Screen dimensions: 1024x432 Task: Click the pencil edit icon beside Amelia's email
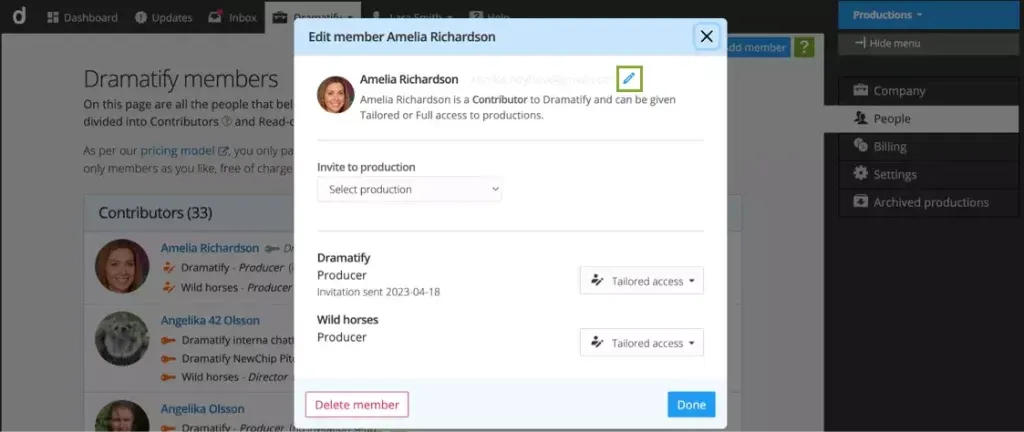click(x=629, y=78)
